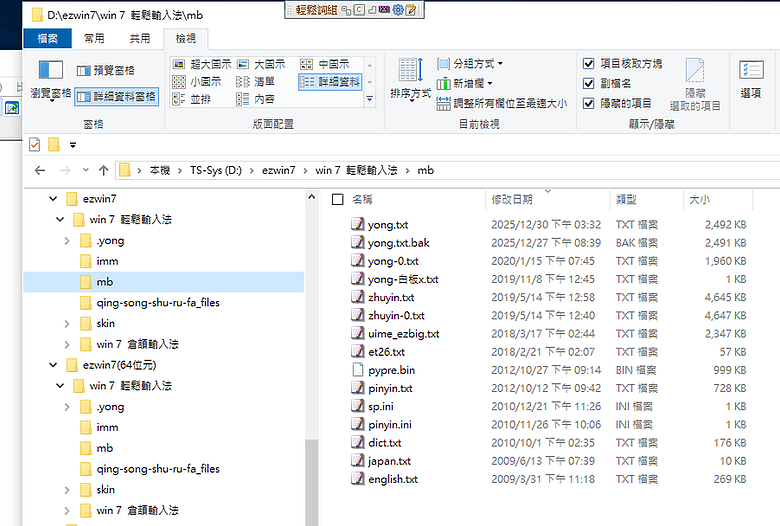Switch layout to 中圖示

coord(325,64)
